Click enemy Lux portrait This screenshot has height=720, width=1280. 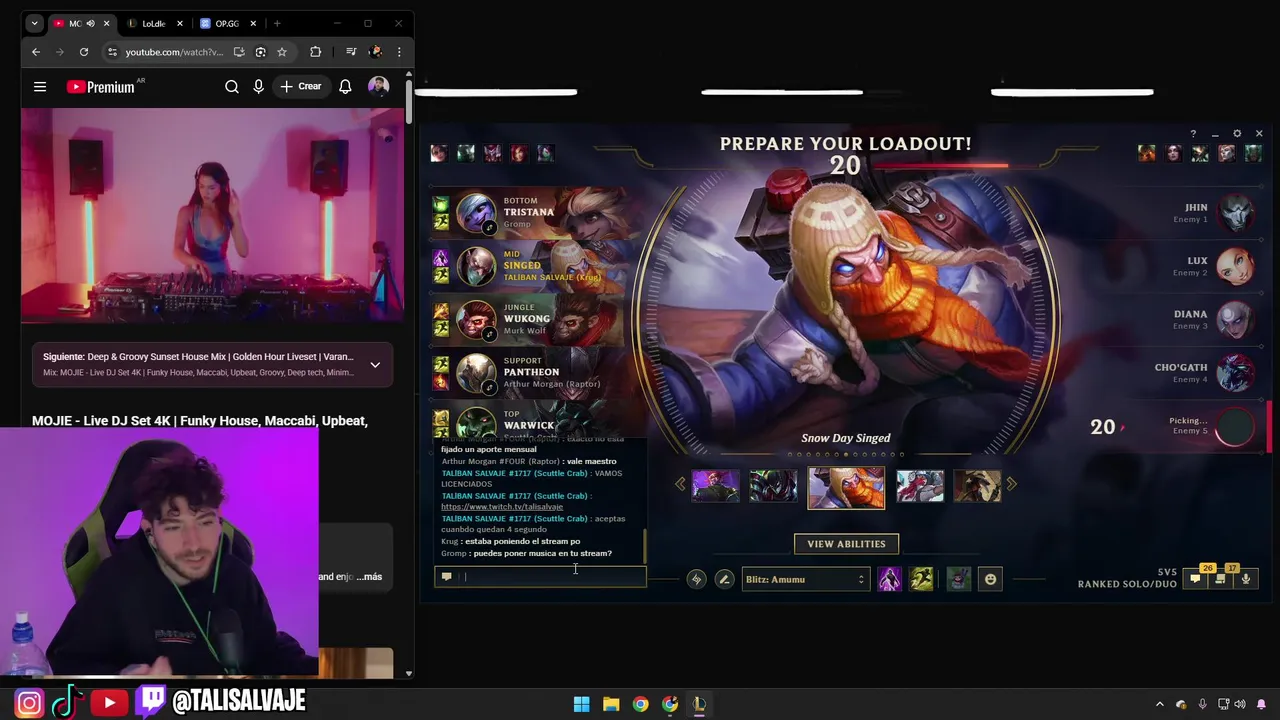(x=1236, y=266)
